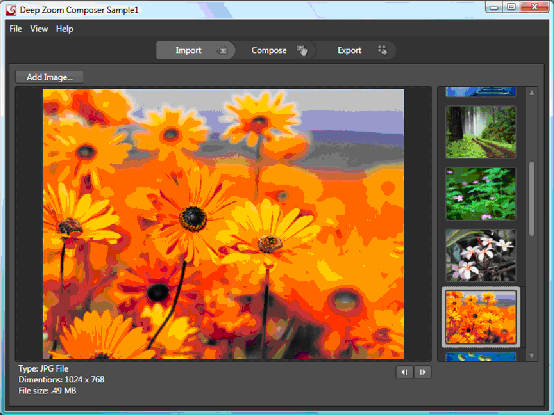
Task: Select the forest path thumbnail
Action: tap(481, 132)
